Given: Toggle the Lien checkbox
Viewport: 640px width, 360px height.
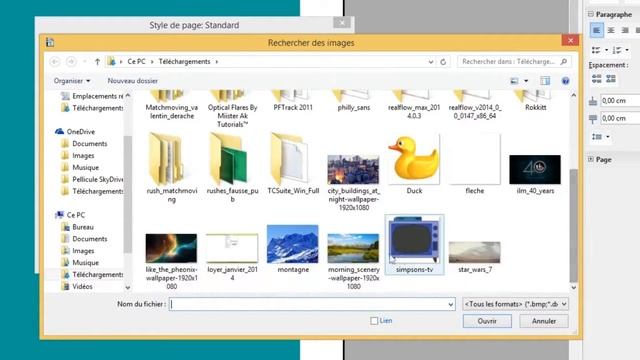Looking at the screenshot, I should [x=374, y=321].
